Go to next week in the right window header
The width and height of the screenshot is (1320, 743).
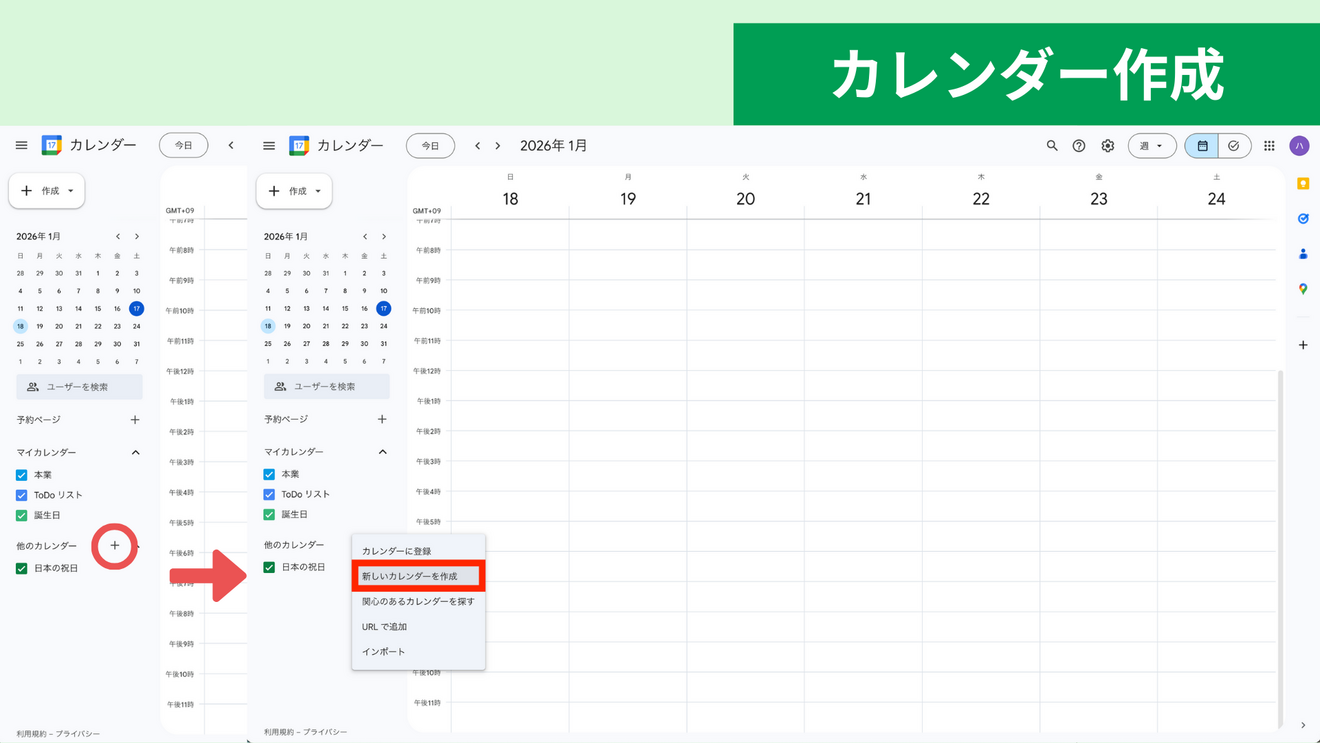point(498,146)
